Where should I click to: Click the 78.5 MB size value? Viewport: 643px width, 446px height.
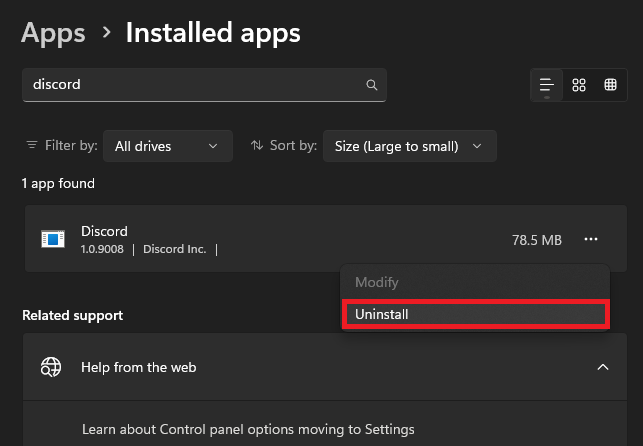(x=537, y=240)
